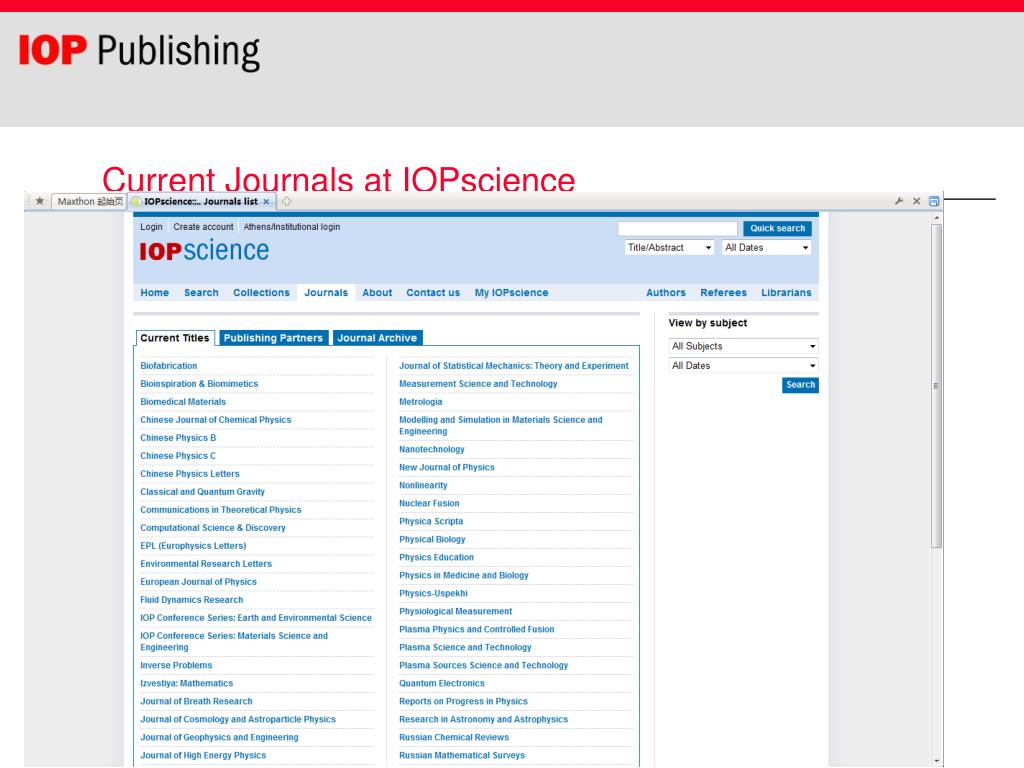The height and width of the screenshot is (768, 1024).
Task: Expand All Dates dropdown under View by subject
Action: [x=743, y=366]
